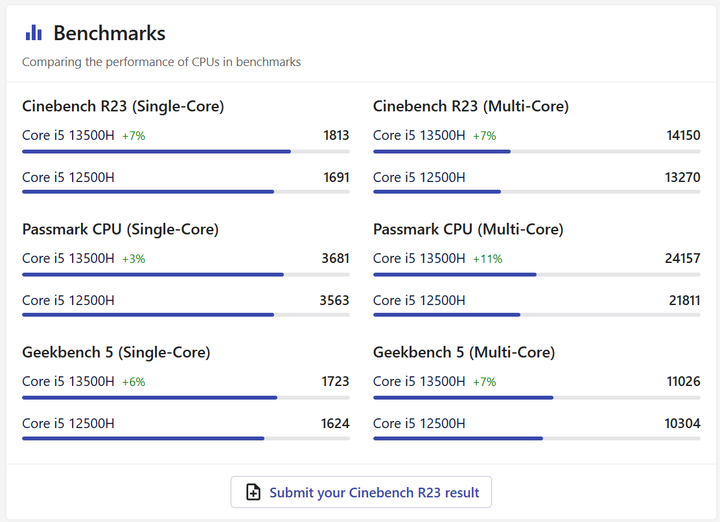Screen dimensions: 720x522
Task: Click Core i5 12500H under Cinebench Multi-Core
Action: (419, 177)
